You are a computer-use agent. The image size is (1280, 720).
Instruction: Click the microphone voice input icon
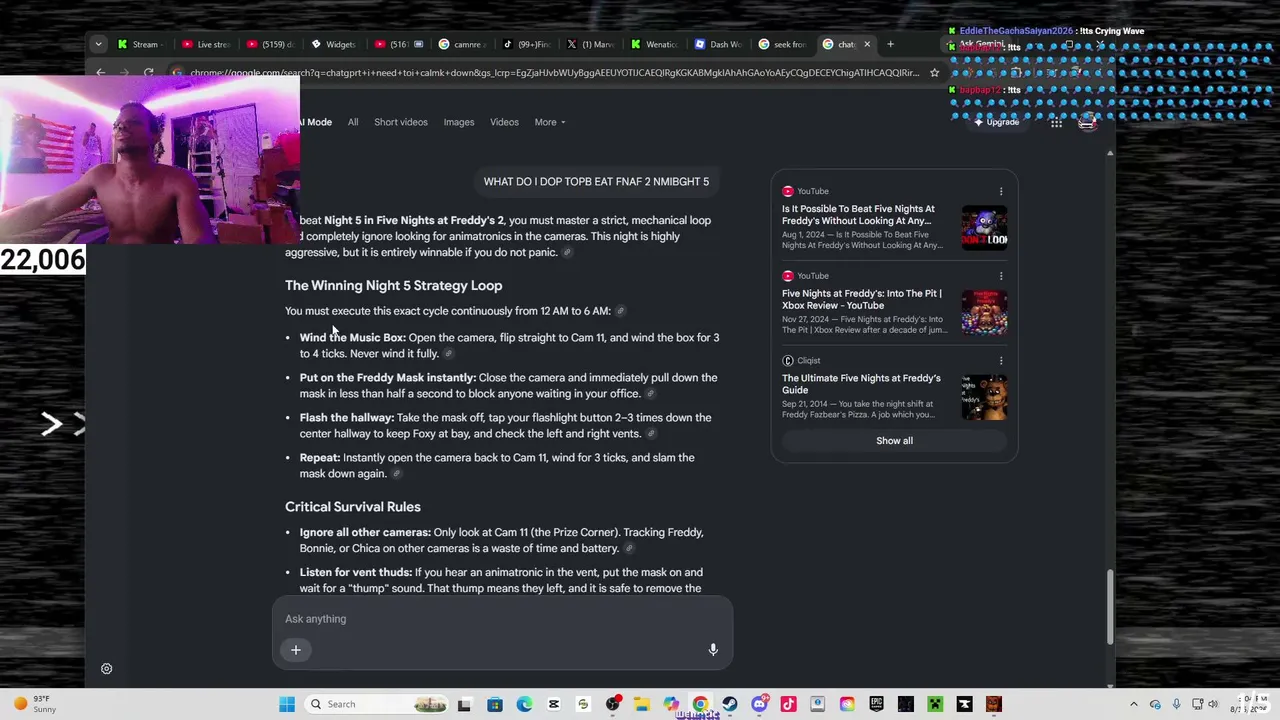click(713, 650)
